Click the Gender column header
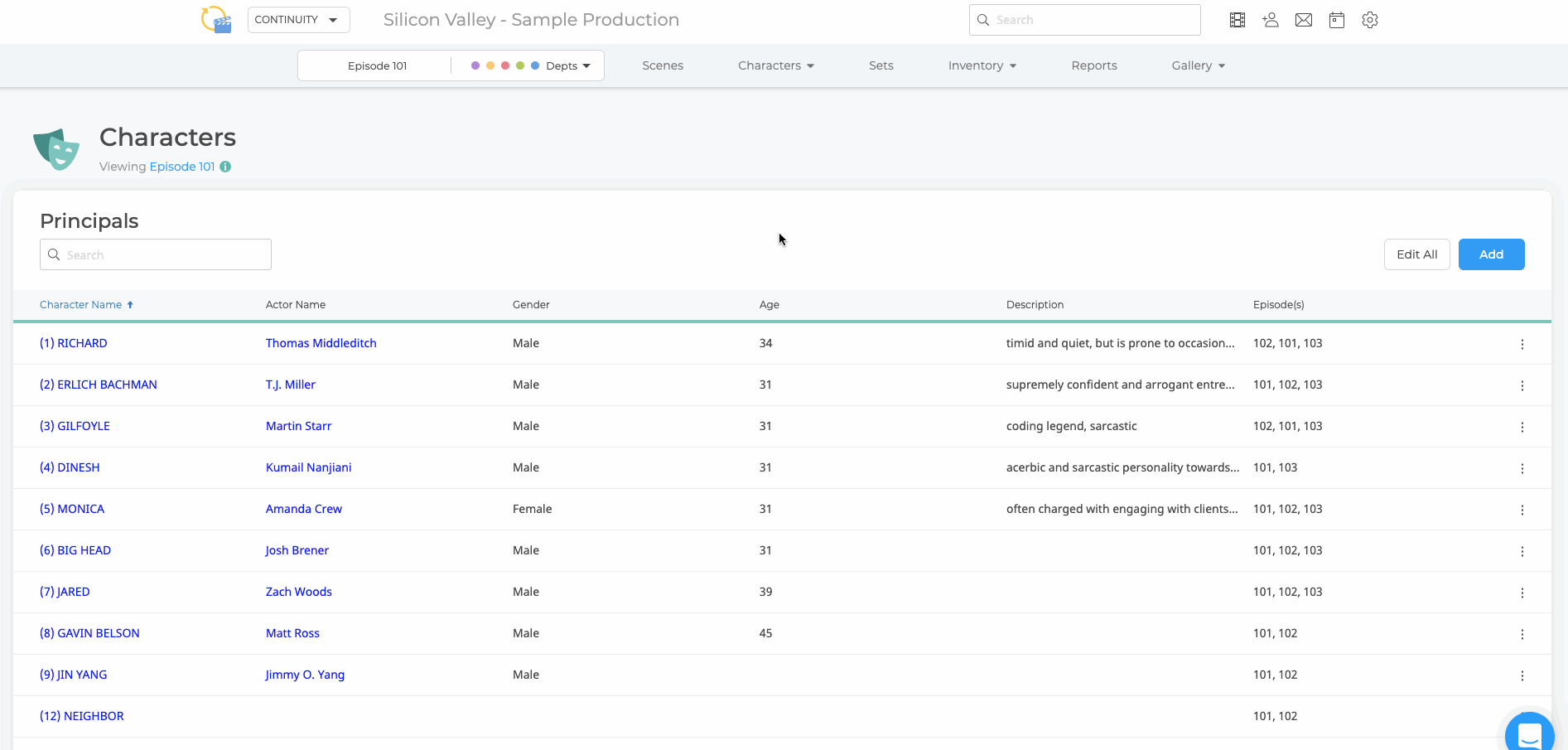The width and height of the screenshot is (1568, 750). tap(531, 305)
